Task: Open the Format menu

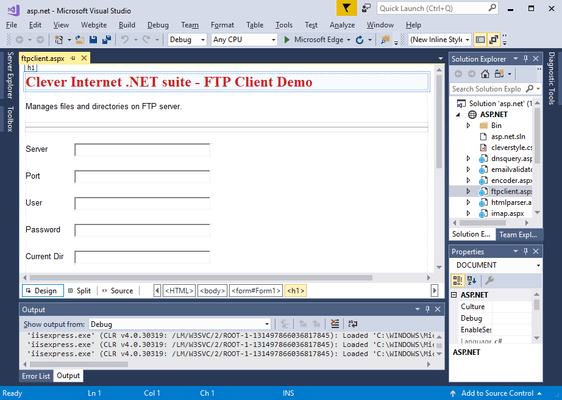Action: click(222, 25)
